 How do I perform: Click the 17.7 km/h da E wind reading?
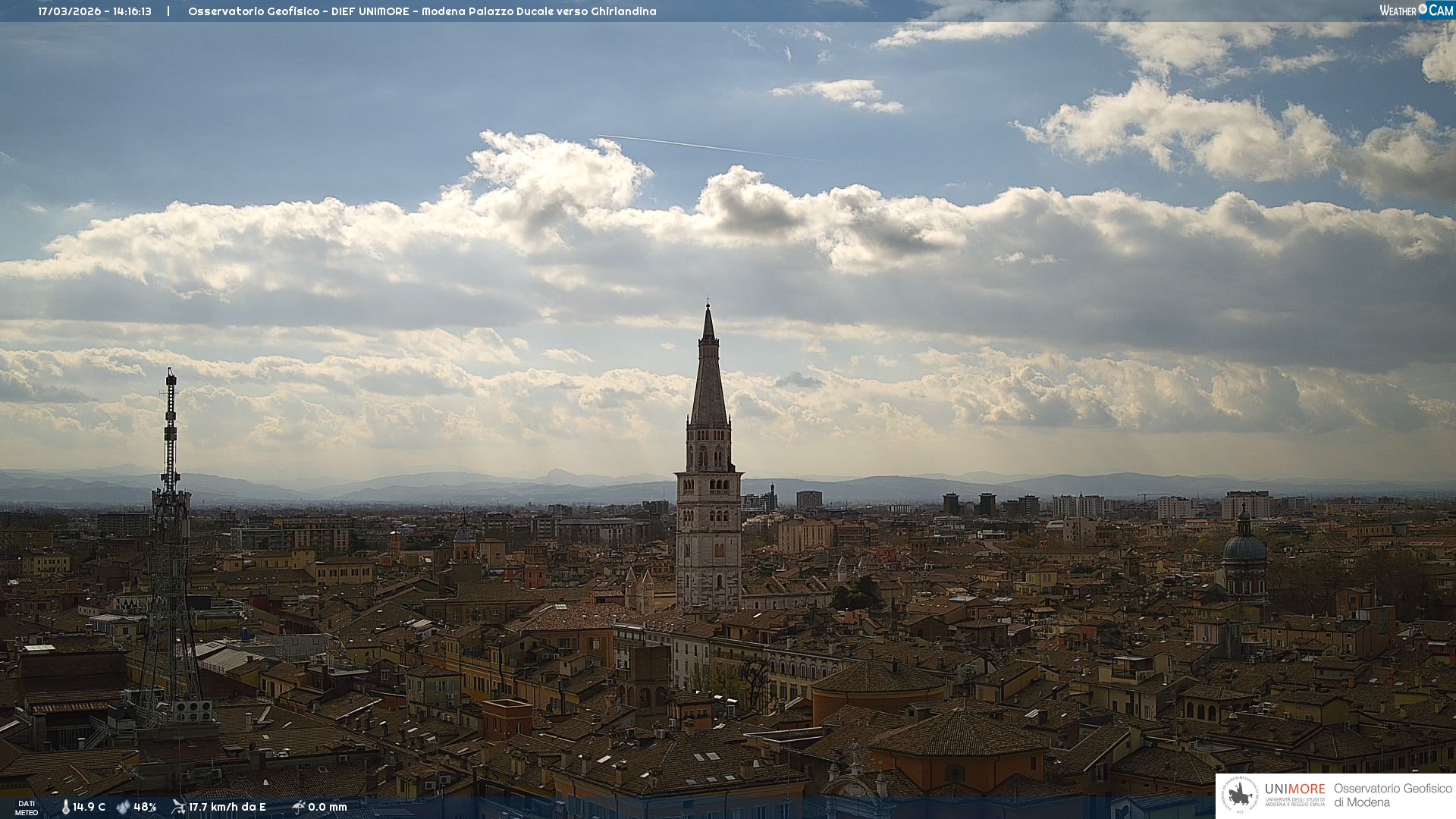point(227,807)
